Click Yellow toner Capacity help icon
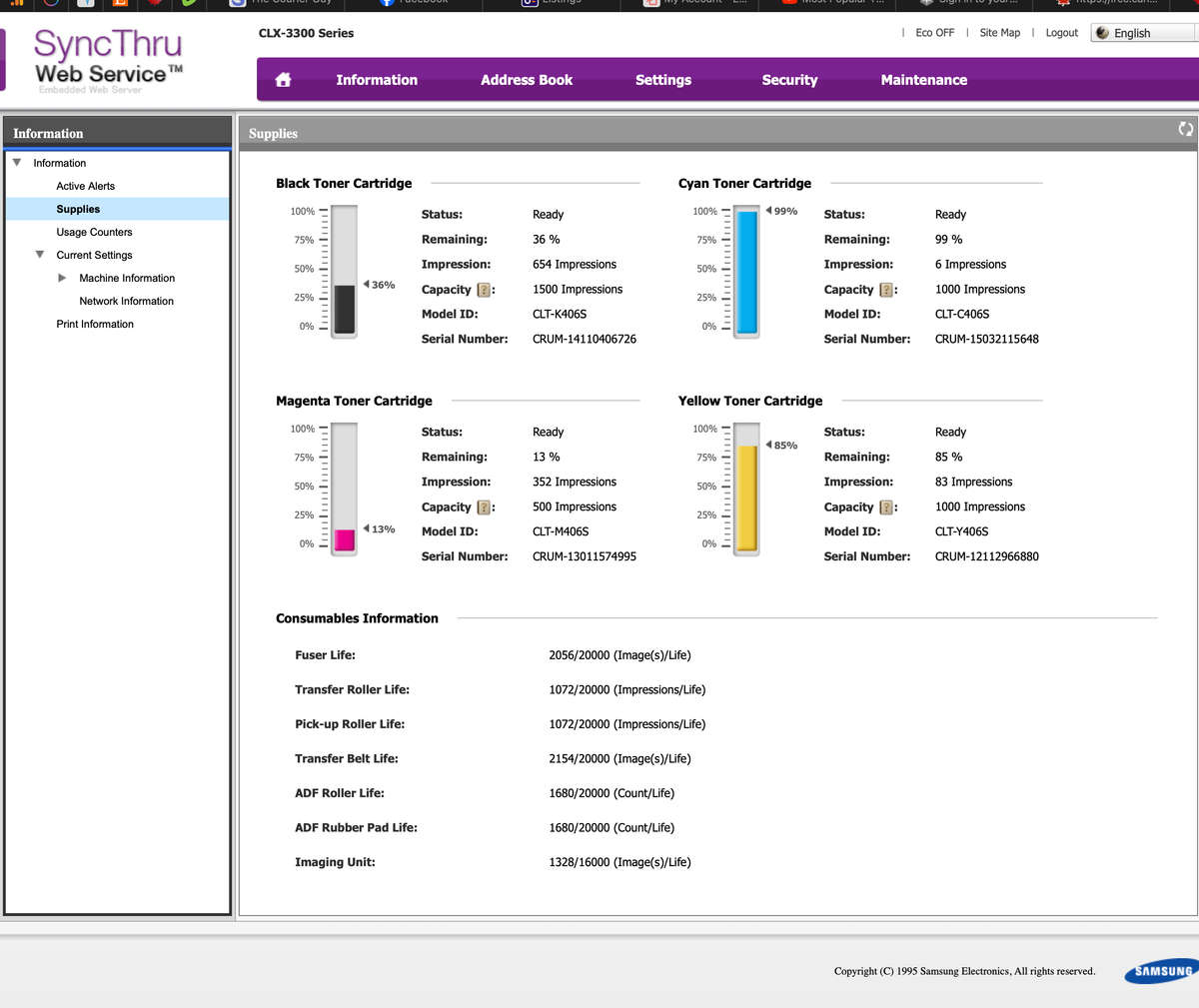 click(x=886, y=507)
